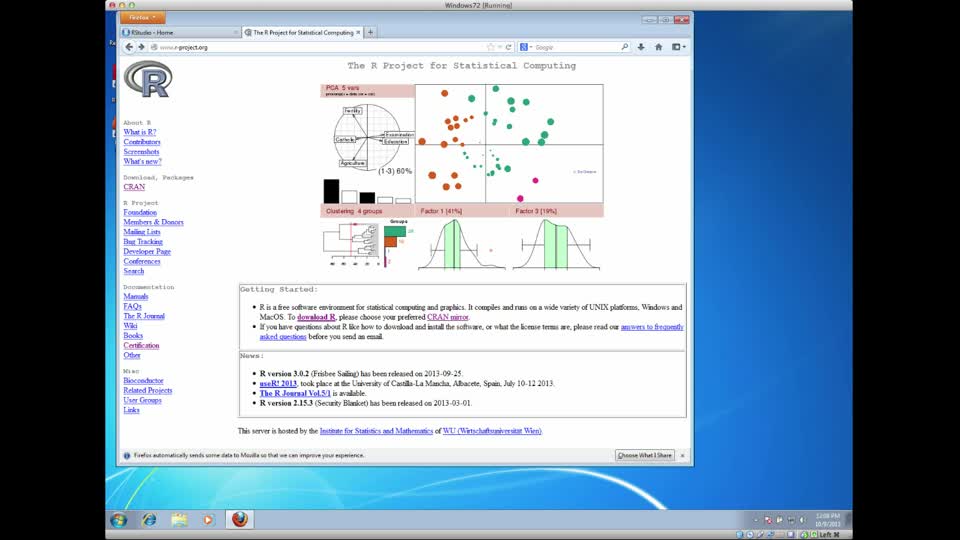Click the PCA clustering graphic image

[462, 178]
